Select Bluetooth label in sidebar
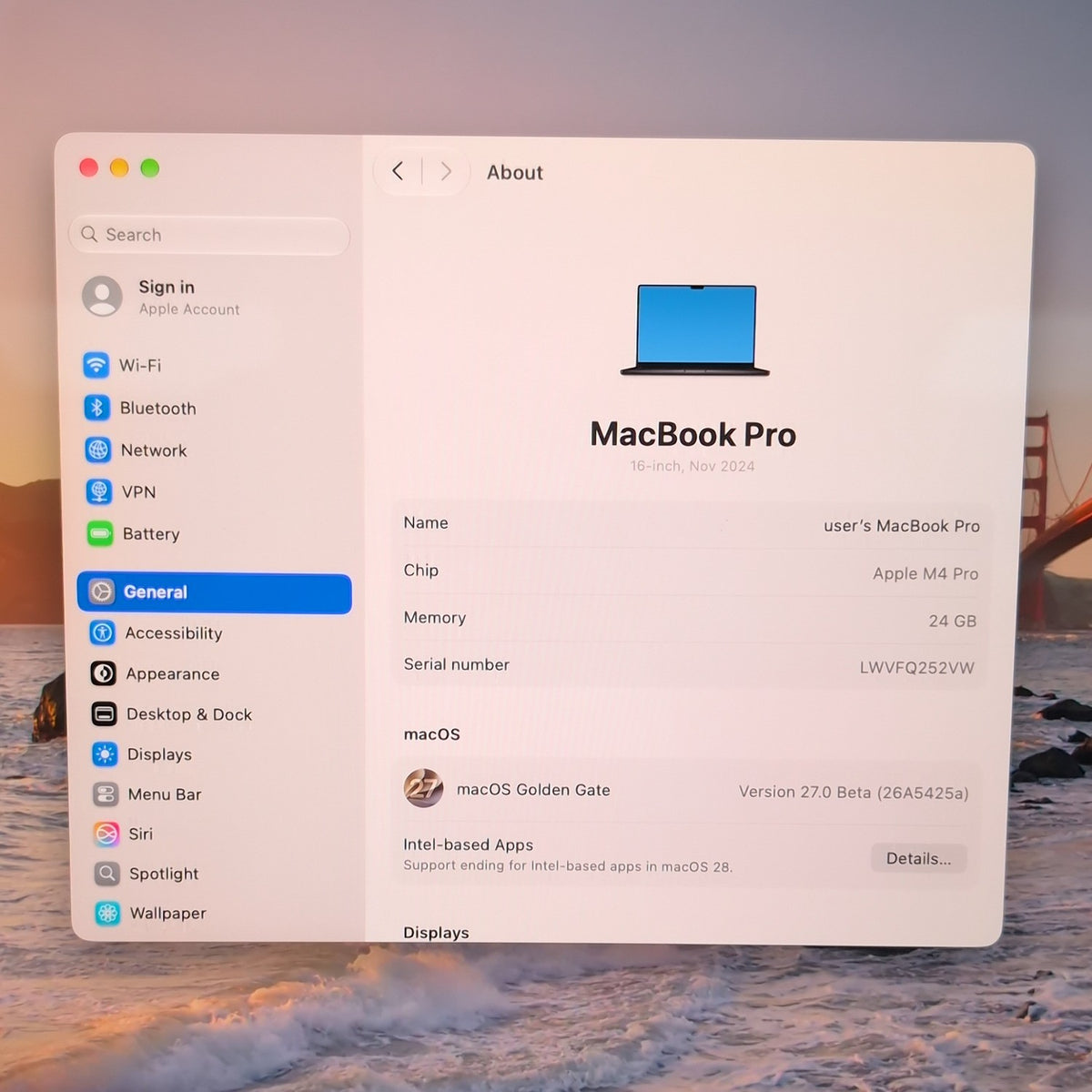1092x1092 pixels. pos(158,409)
